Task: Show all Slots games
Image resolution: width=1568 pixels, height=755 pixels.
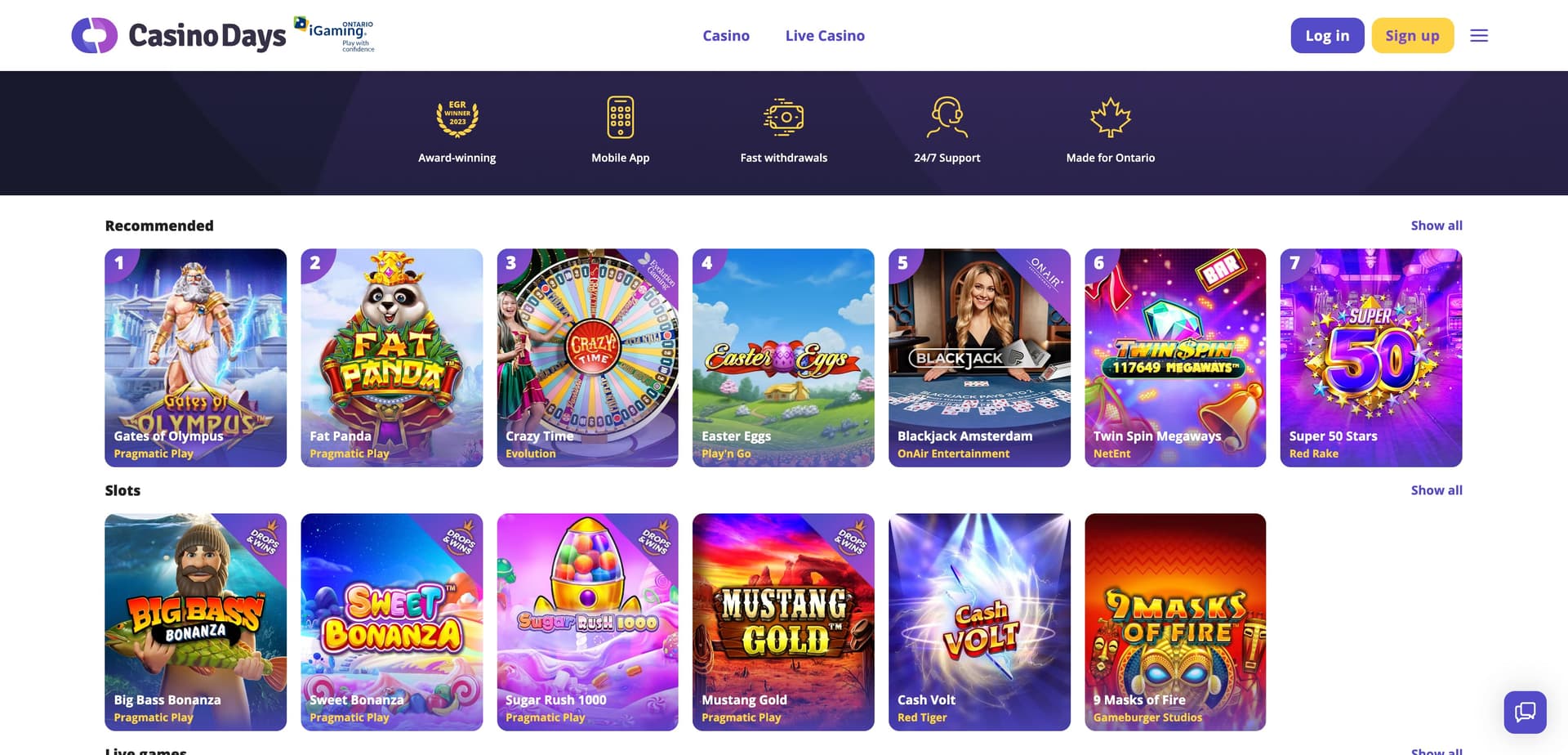Action: pyautogui.click(x=1437, y=490)
